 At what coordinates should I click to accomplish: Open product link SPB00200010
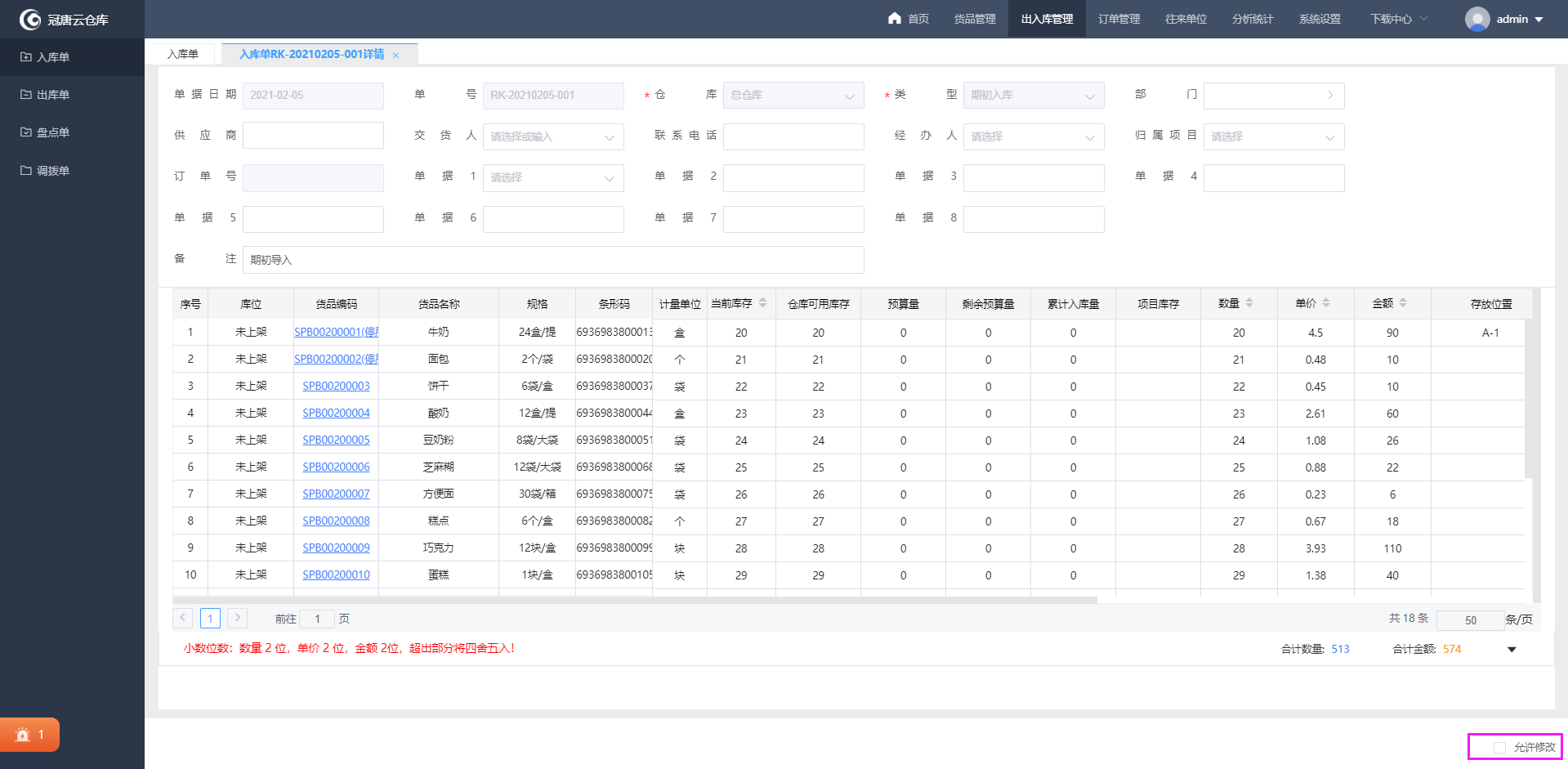336,575
